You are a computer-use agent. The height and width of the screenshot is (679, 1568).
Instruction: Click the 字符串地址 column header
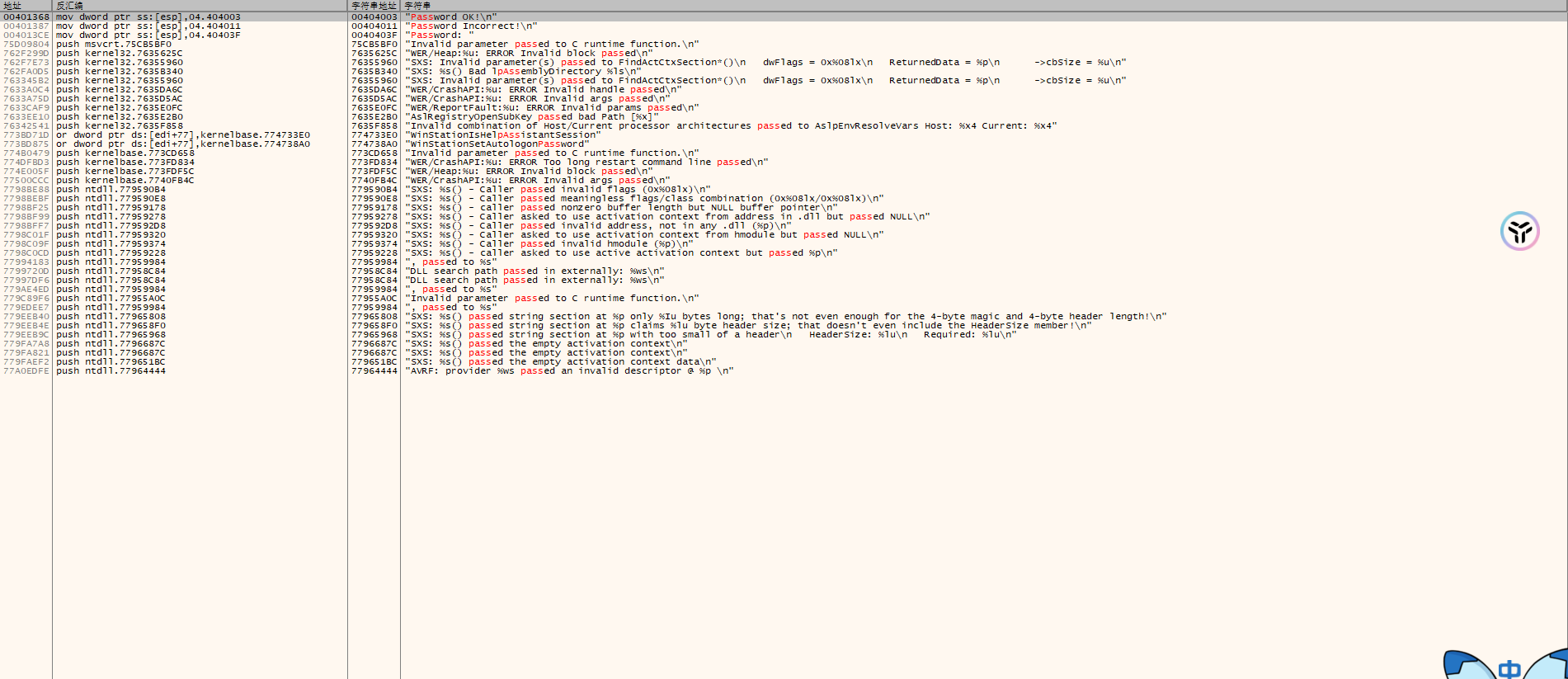[374, 6]
